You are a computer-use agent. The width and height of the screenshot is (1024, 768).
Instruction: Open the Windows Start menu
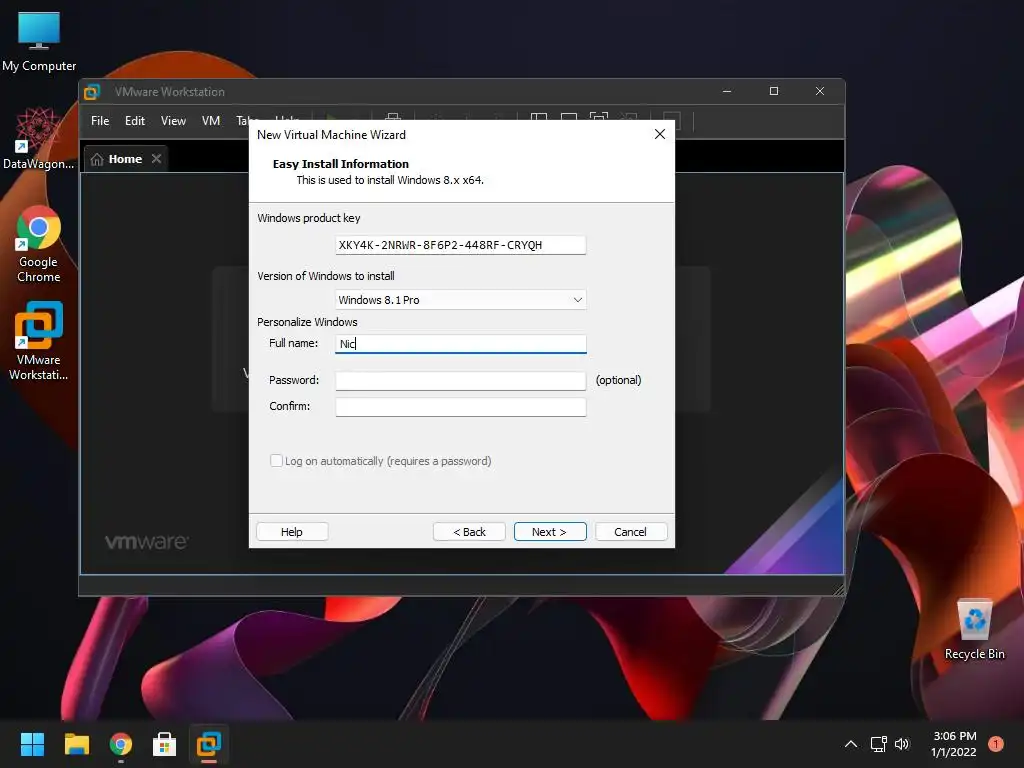coord(32,744)
